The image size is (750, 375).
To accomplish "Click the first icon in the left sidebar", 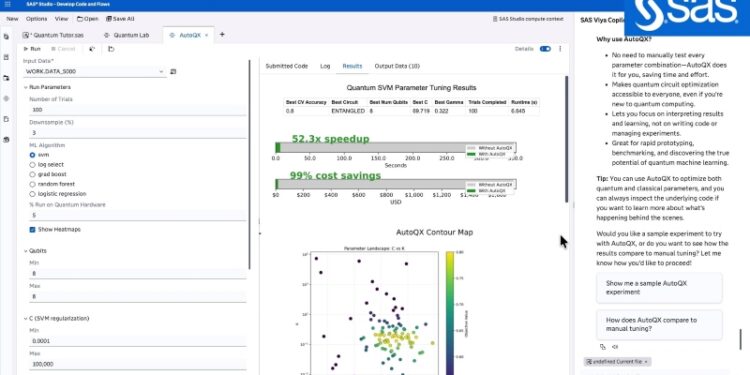I will [6, 36].
